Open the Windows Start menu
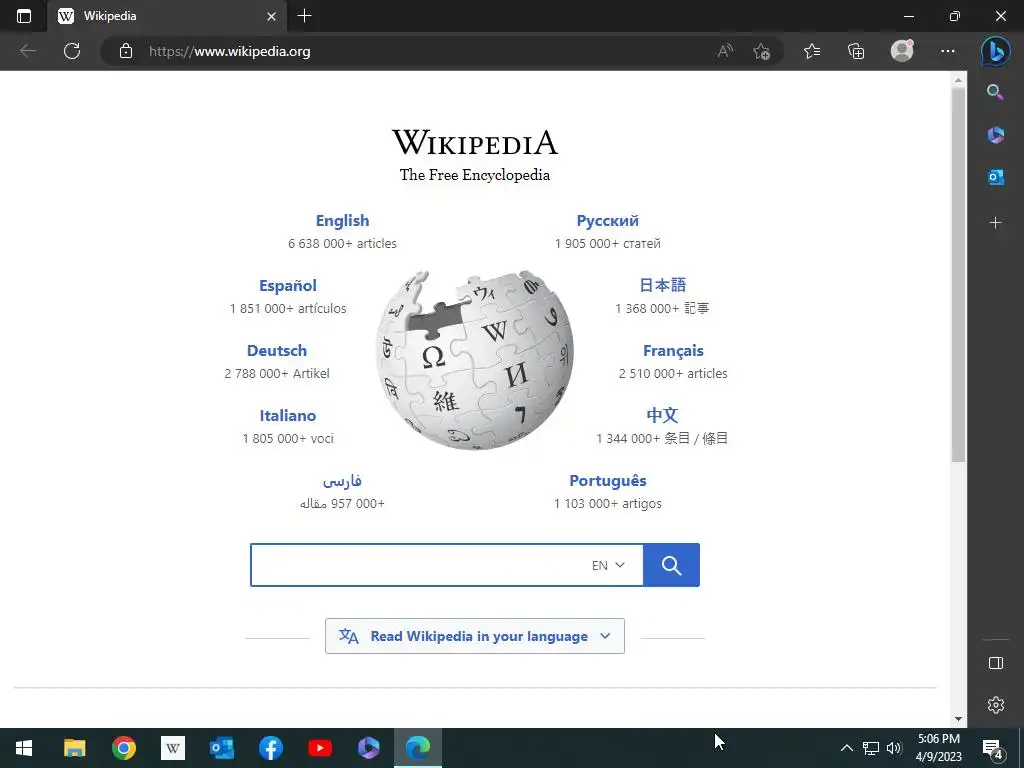This screenshot has width=1024, height=768. (x=24, y=748)
